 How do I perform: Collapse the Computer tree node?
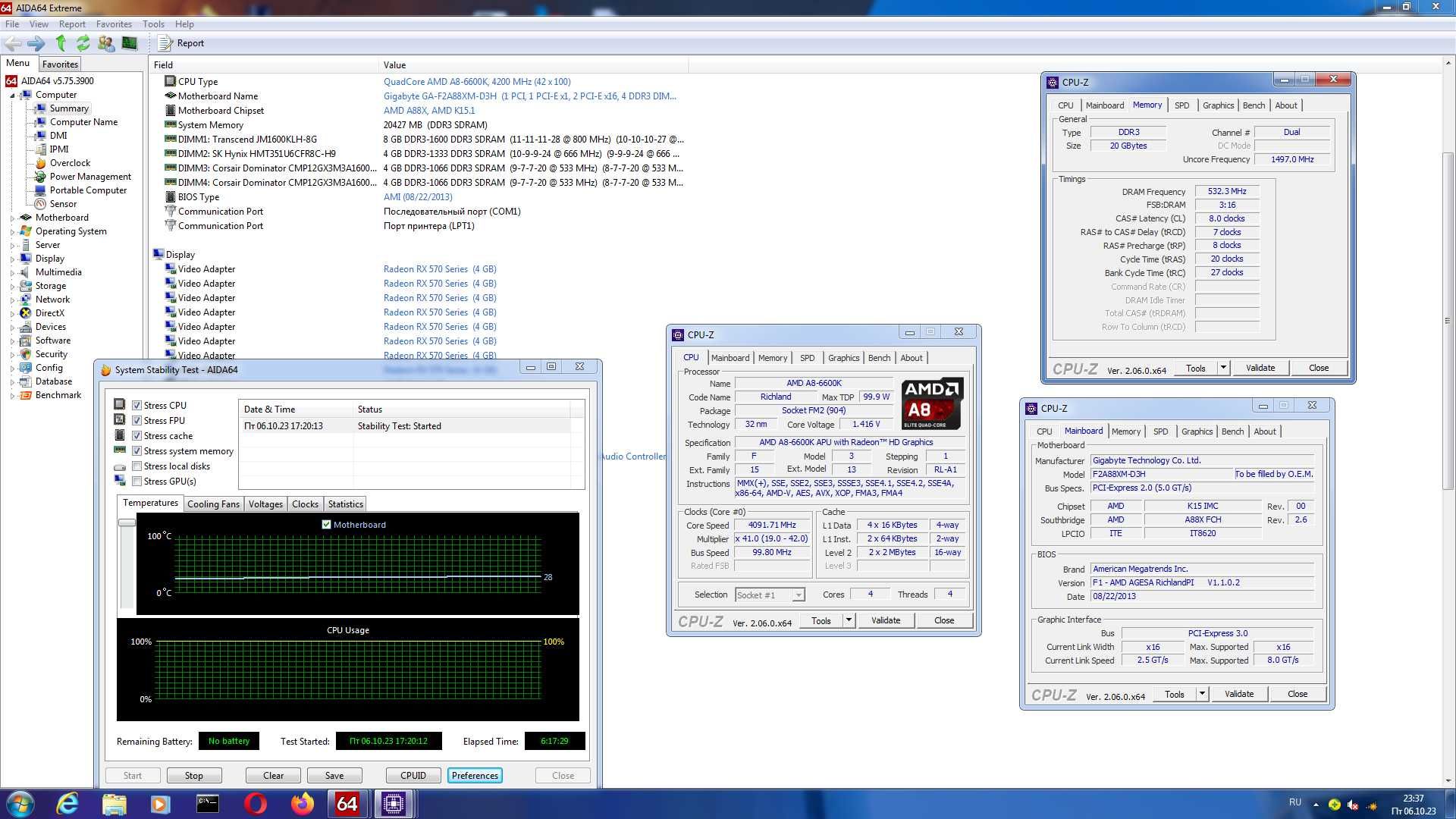(x=12, y=96)
